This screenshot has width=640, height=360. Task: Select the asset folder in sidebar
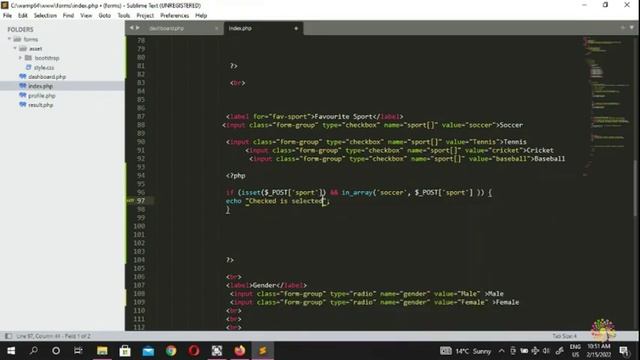[x=36, y=49]
